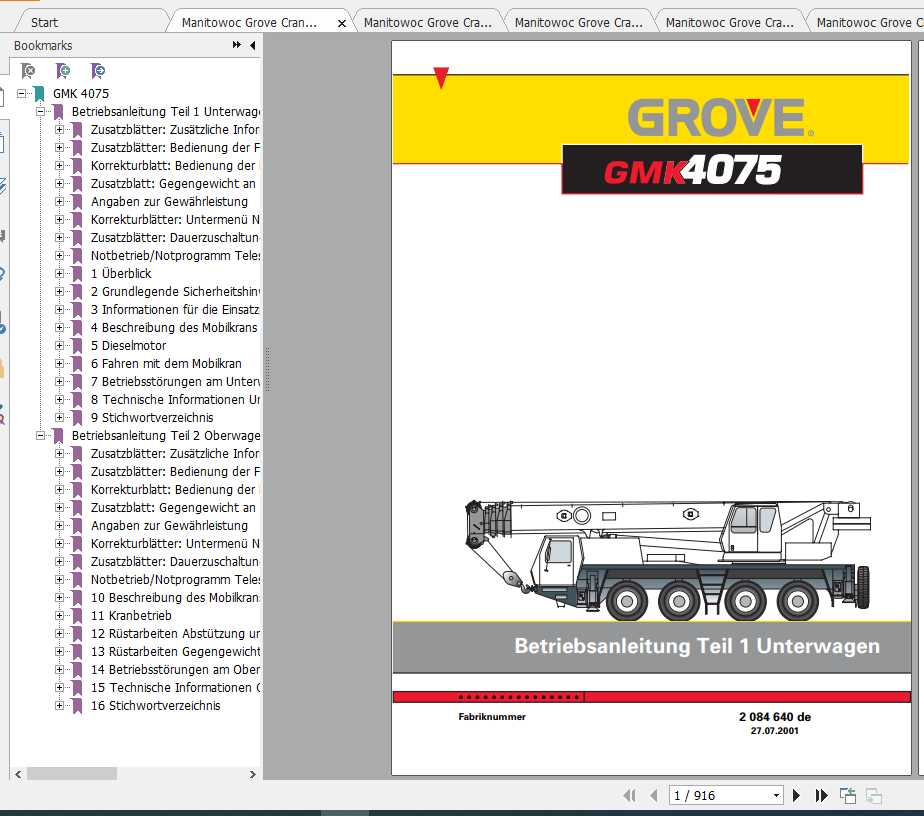Jump to the first page with the double-arrow icon
Screen dimensions: 924x816
[x=631, y=794]
